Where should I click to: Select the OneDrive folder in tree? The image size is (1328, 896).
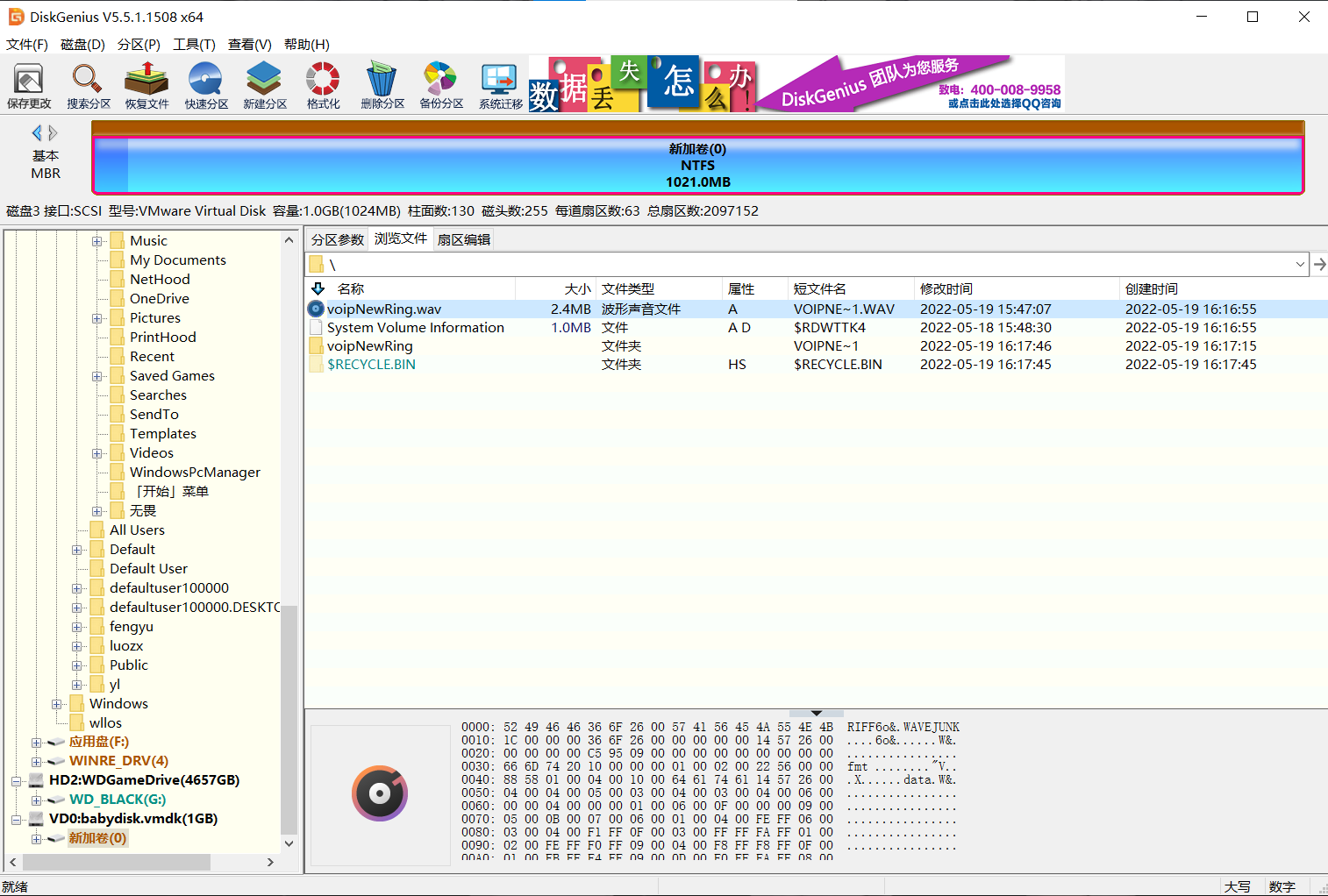[x=160, y=299]
